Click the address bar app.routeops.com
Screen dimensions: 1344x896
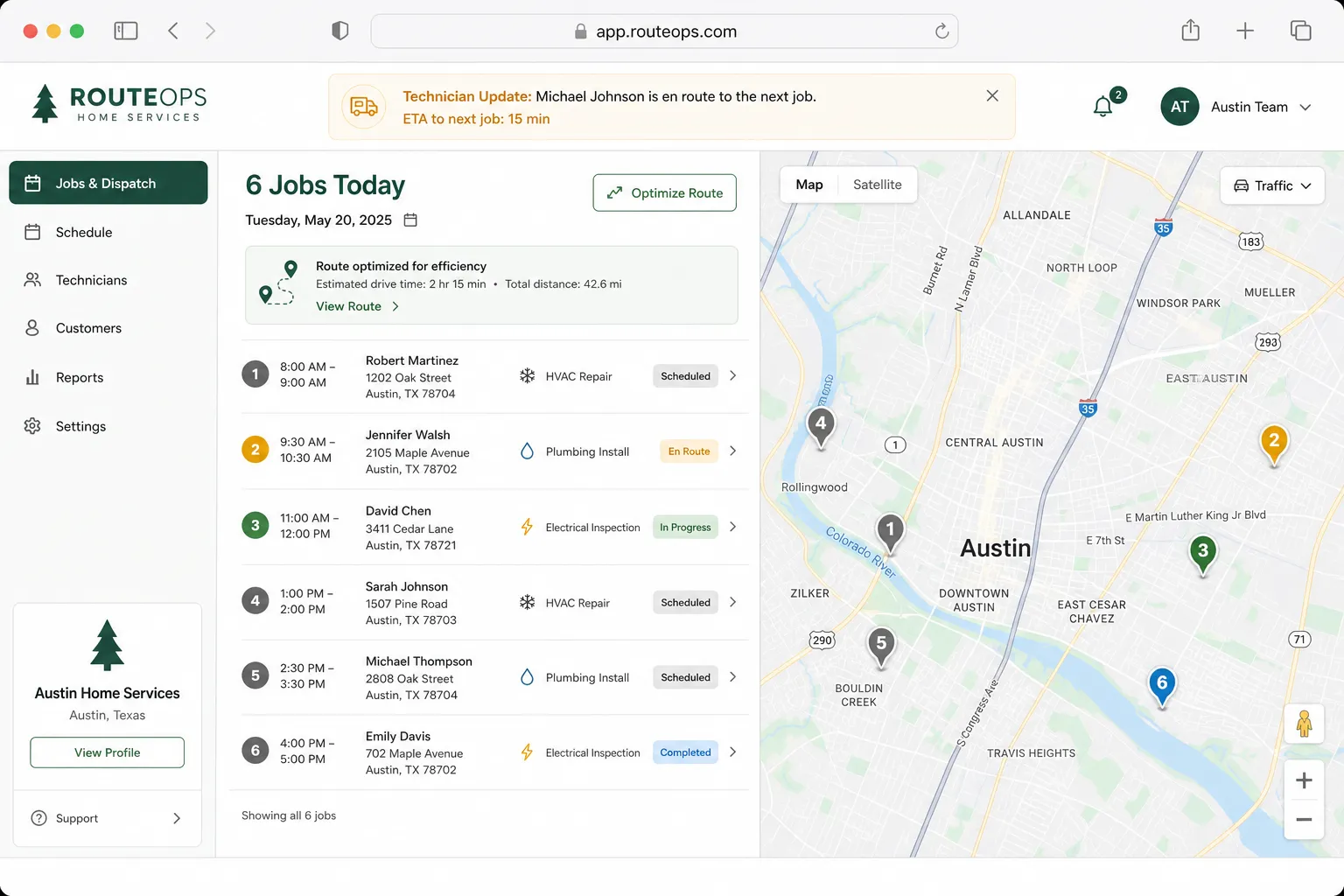[x=665, y=31]
